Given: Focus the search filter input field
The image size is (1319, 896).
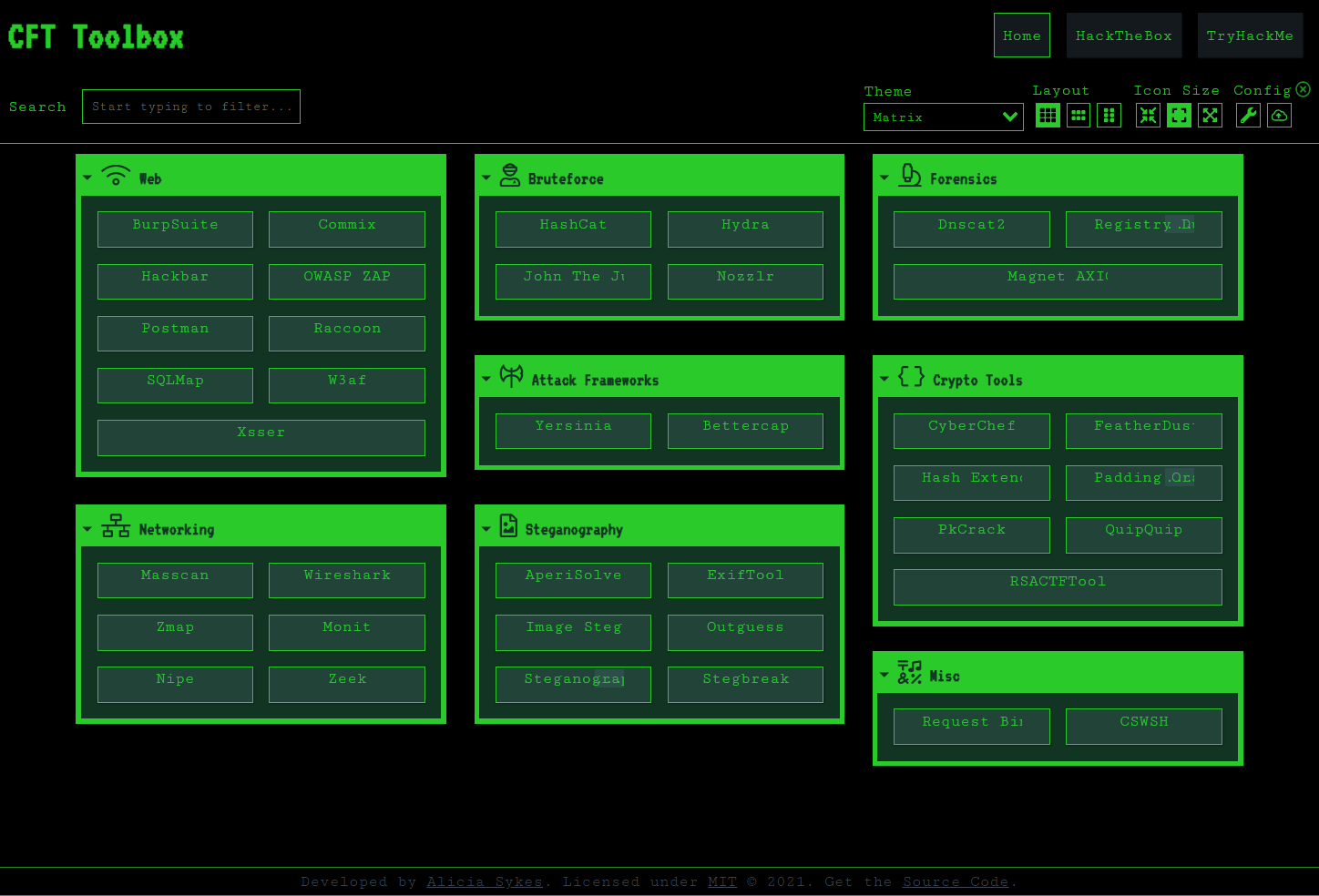Looking at the screenshot, I should [x=191, y=107].
